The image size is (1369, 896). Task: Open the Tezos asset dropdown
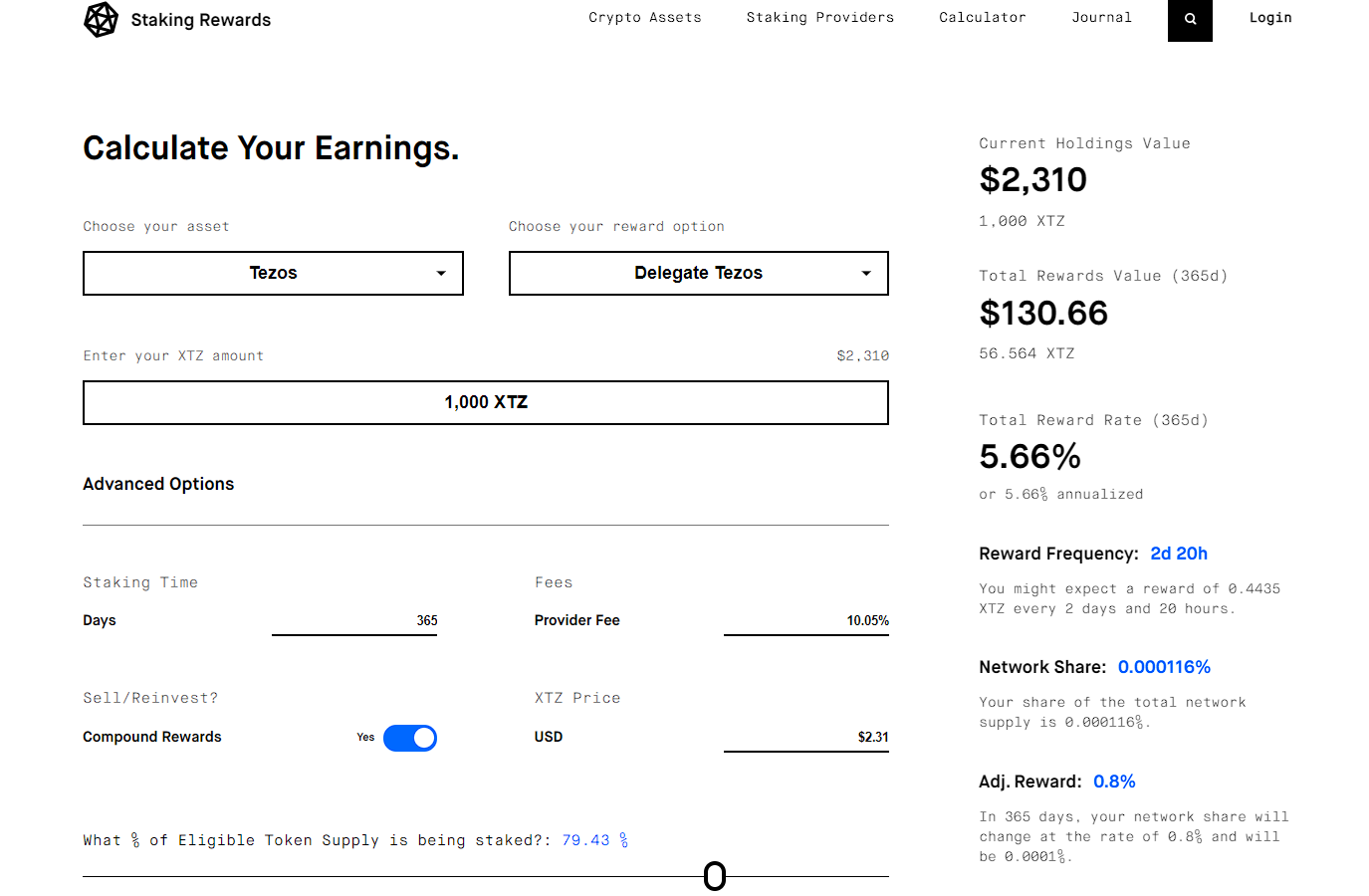click(x=273, y=273)
